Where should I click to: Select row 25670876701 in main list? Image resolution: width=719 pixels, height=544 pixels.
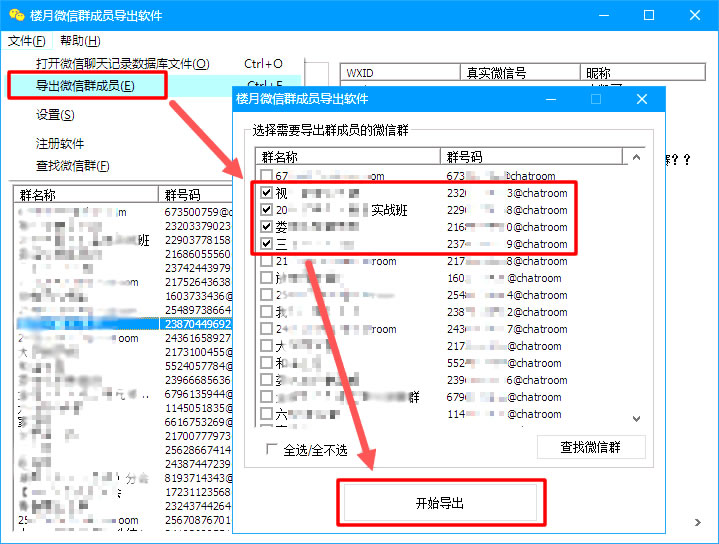(124, 520)
